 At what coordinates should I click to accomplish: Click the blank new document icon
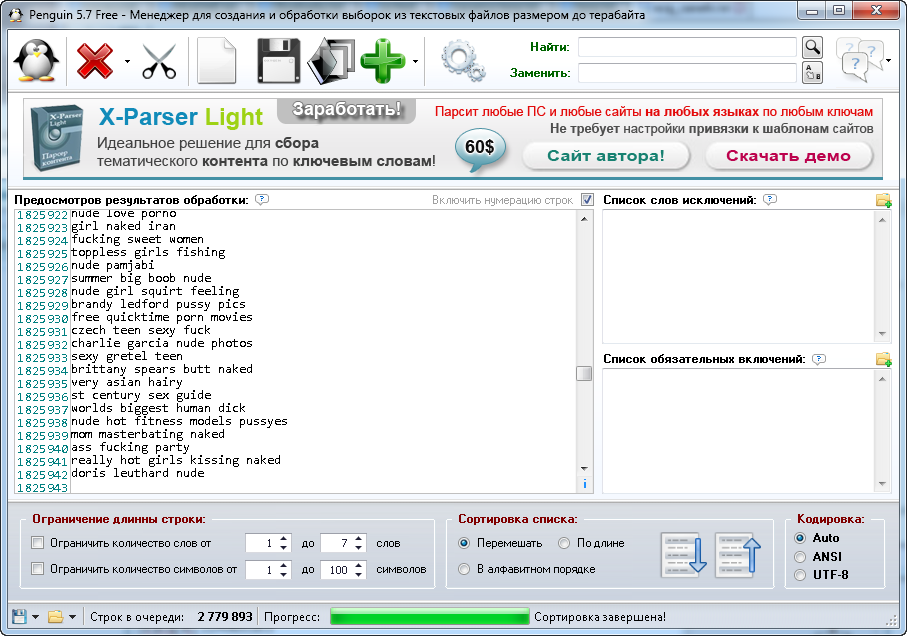click(x=217, y=61)
